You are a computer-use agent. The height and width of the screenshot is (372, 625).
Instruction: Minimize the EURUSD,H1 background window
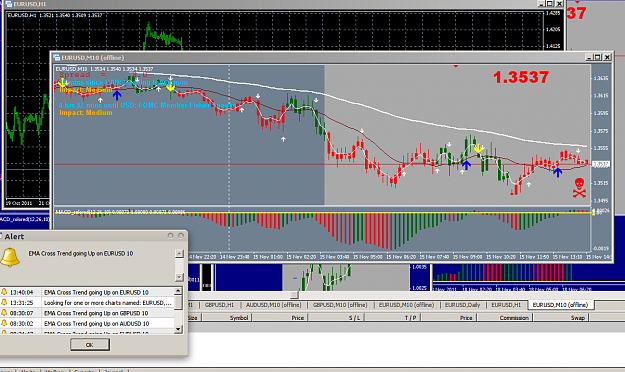click(541, 4)
